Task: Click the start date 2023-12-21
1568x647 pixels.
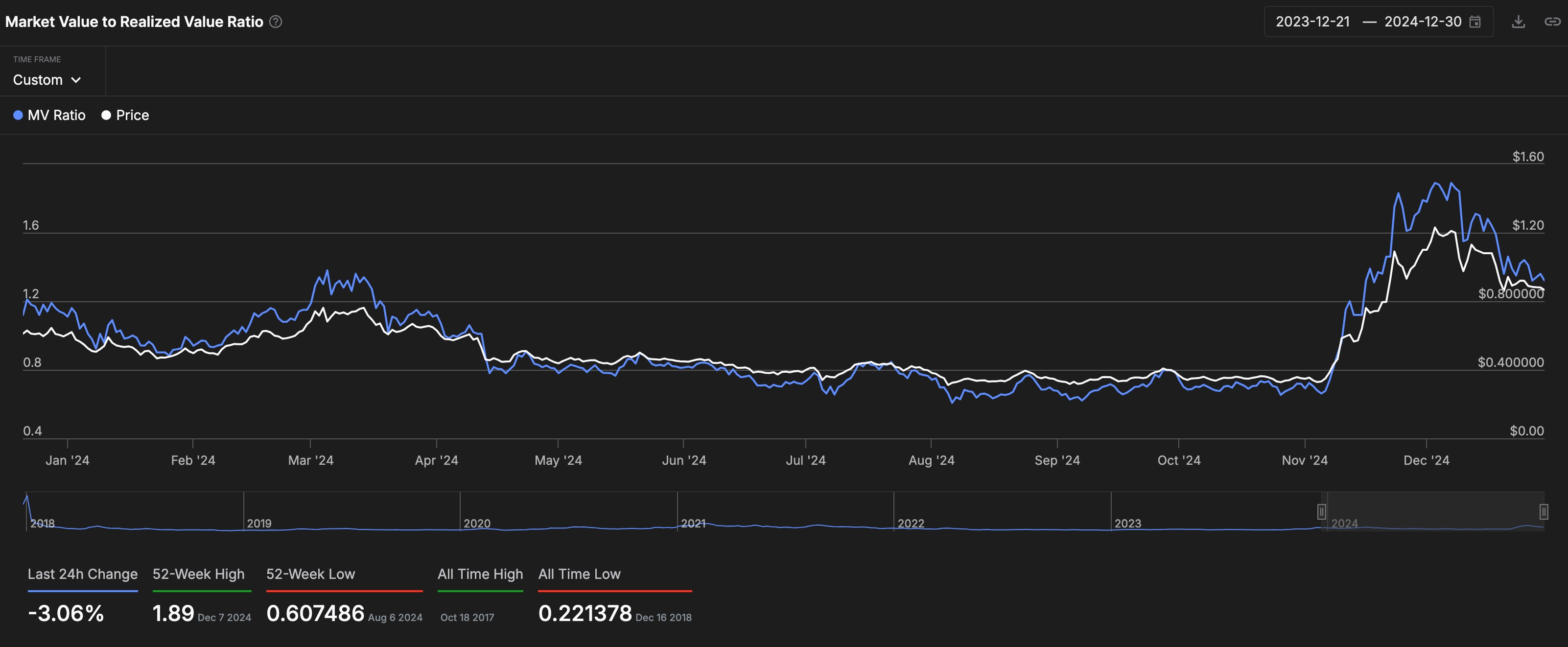Action: [1312, 22]
